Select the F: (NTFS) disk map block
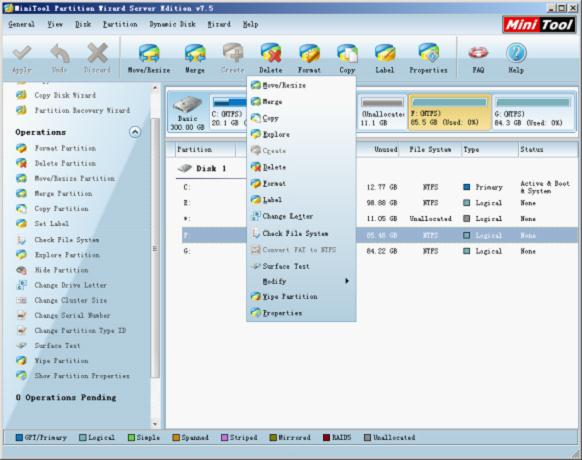The image size is (582, 460). pos(449,112)
